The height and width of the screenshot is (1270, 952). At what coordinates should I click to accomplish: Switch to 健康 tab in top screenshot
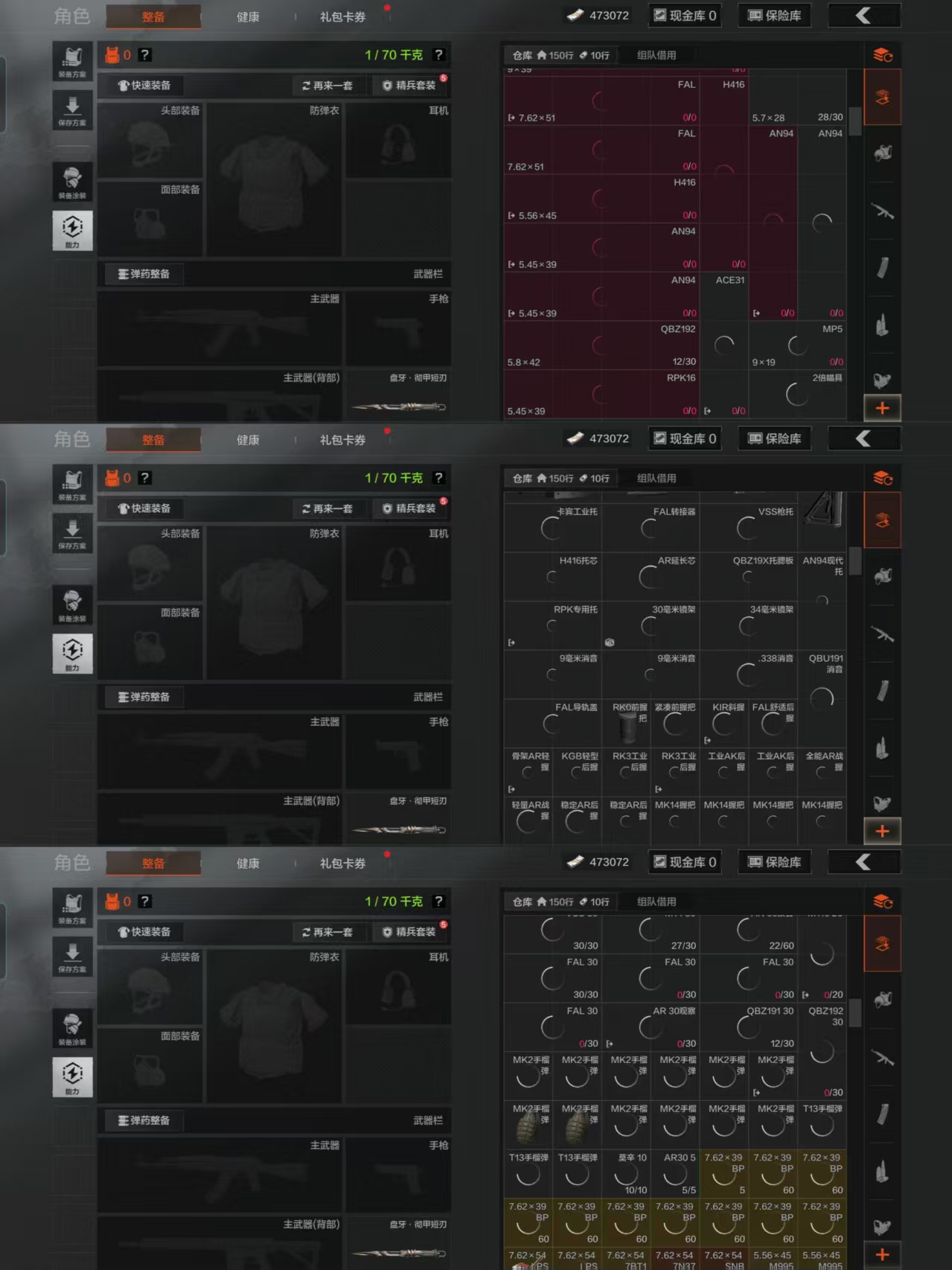[248, 16]
